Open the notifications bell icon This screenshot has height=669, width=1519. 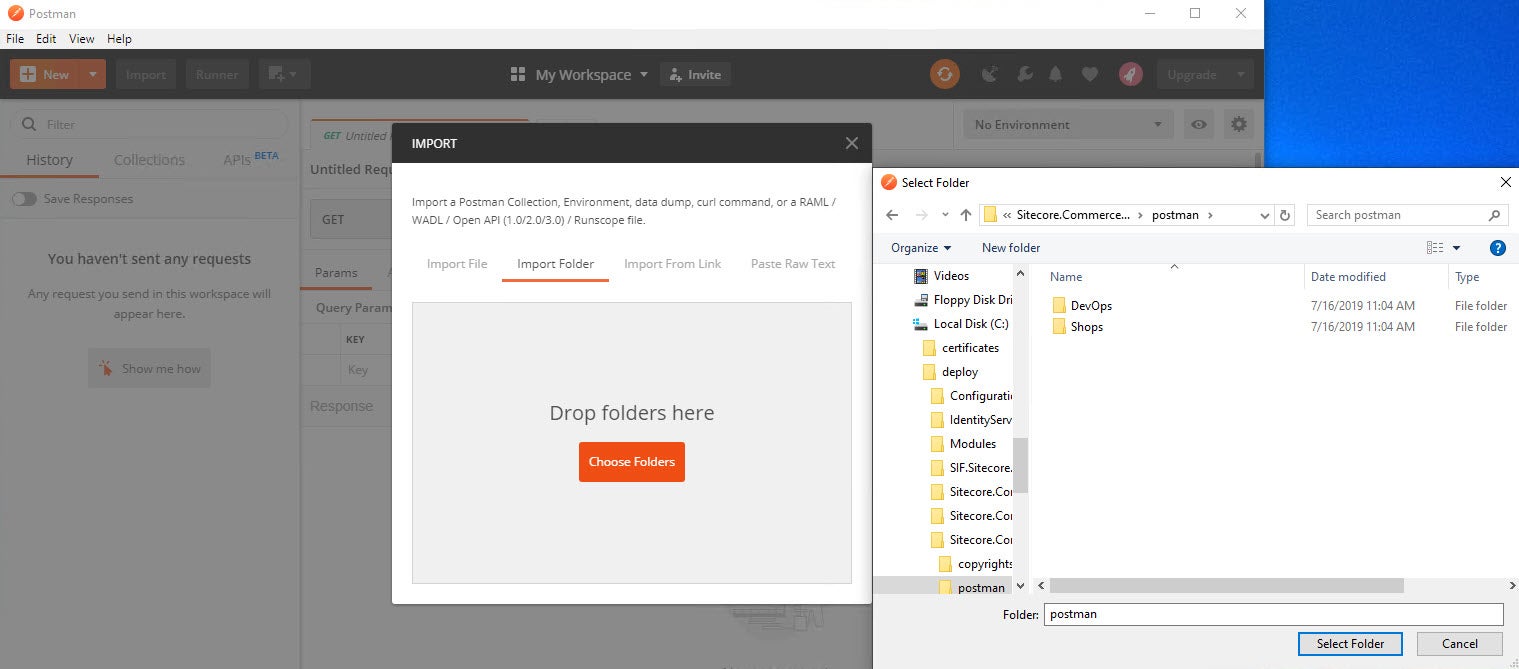pos(1055,74)
